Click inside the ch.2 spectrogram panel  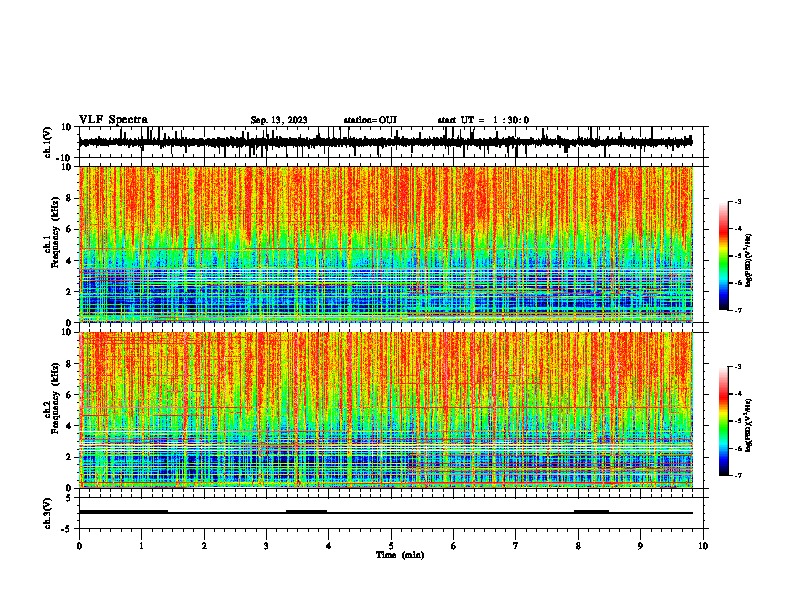385,410
